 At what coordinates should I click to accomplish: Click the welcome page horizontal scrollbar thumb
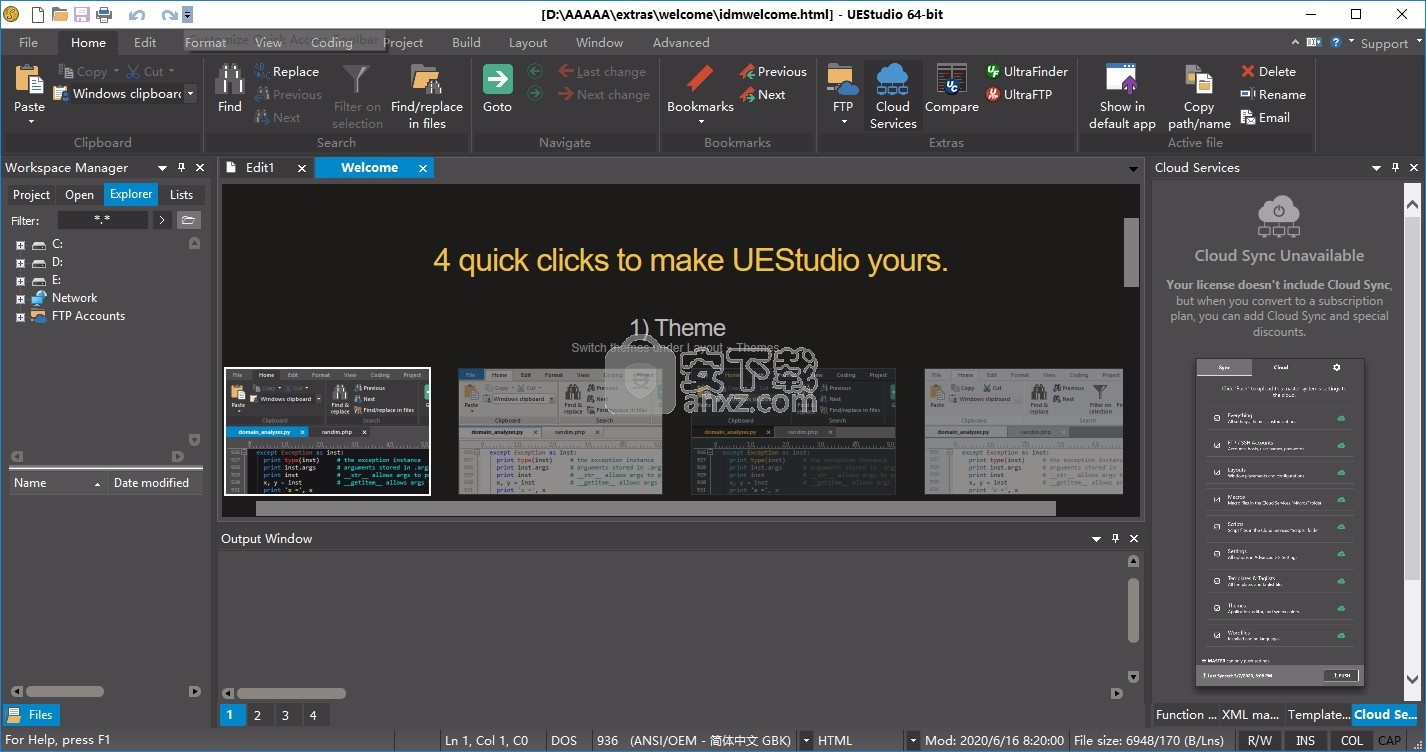click(655, 508)
